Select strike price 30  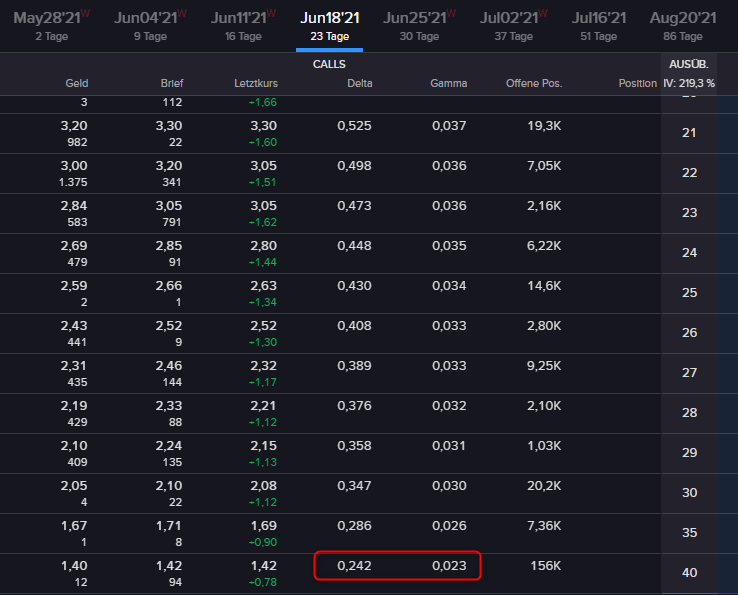[x=689, y=493]
